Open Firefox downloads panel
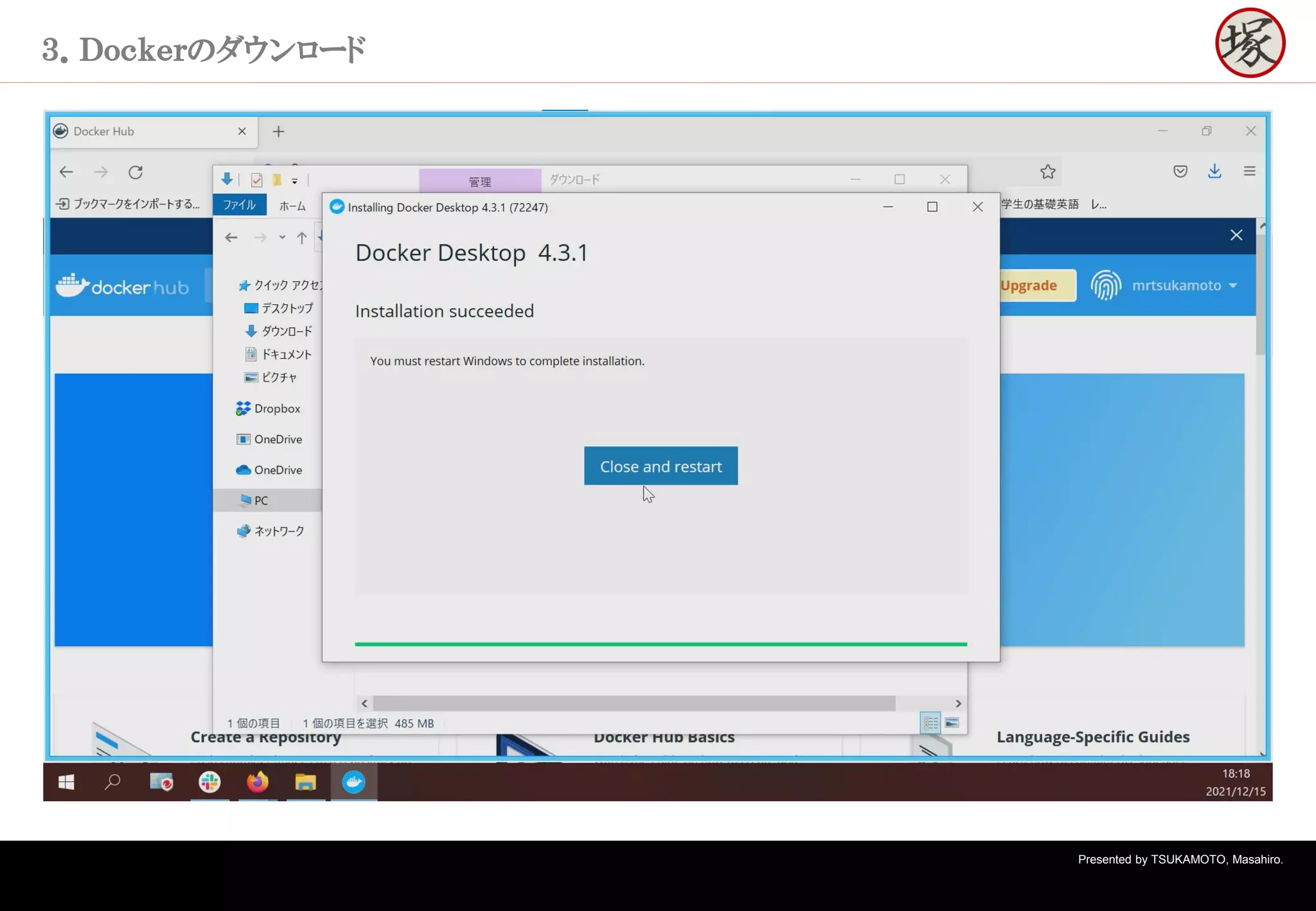The image size is (1316, 911). 1214,172
